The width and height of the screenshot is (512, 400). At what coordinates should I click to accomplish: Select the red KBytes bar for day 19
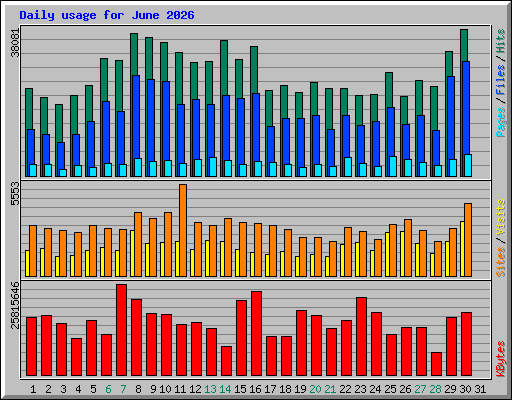[x=301, y=343]
